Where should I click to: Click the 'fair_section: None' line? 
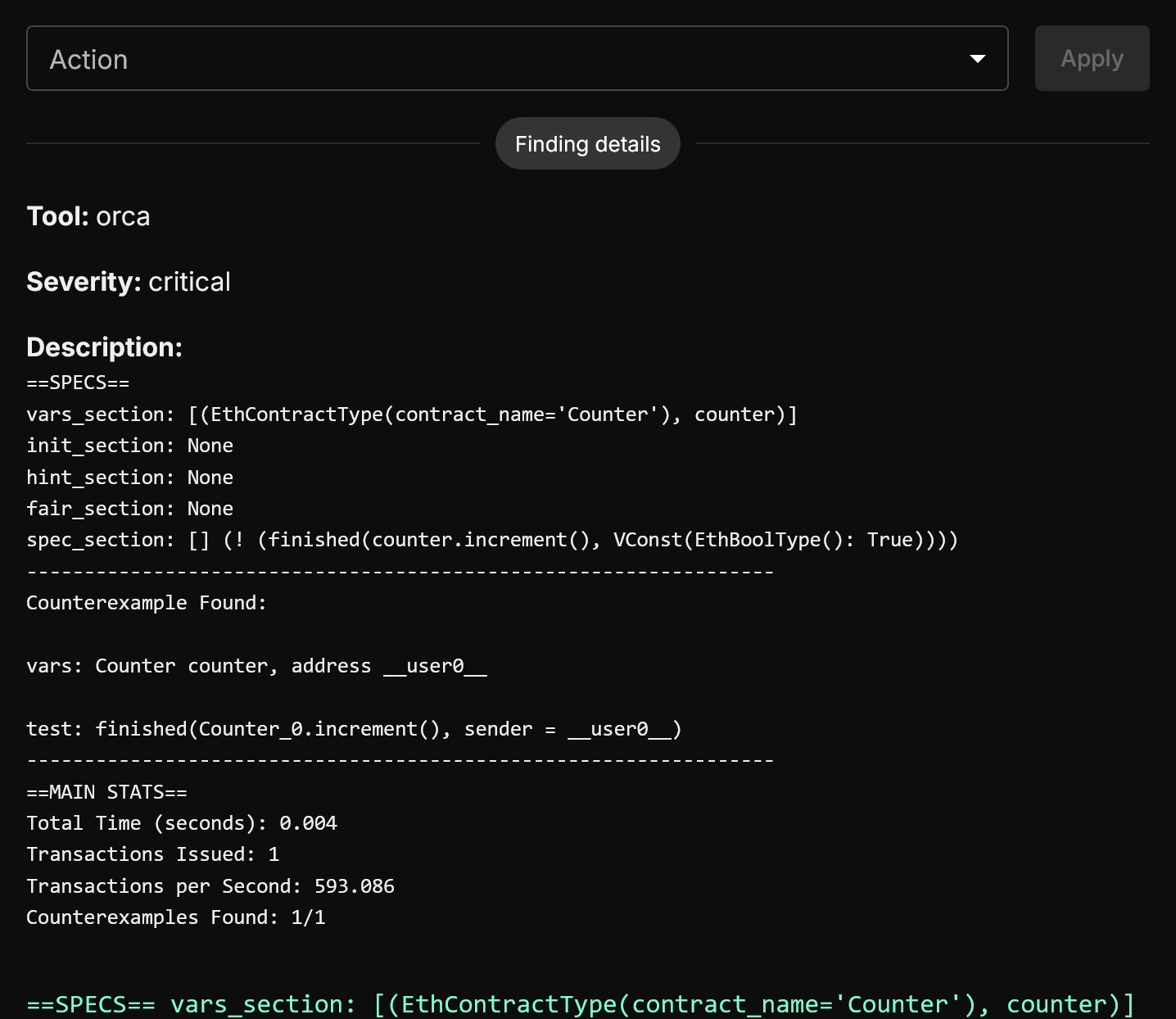[129, 509]
